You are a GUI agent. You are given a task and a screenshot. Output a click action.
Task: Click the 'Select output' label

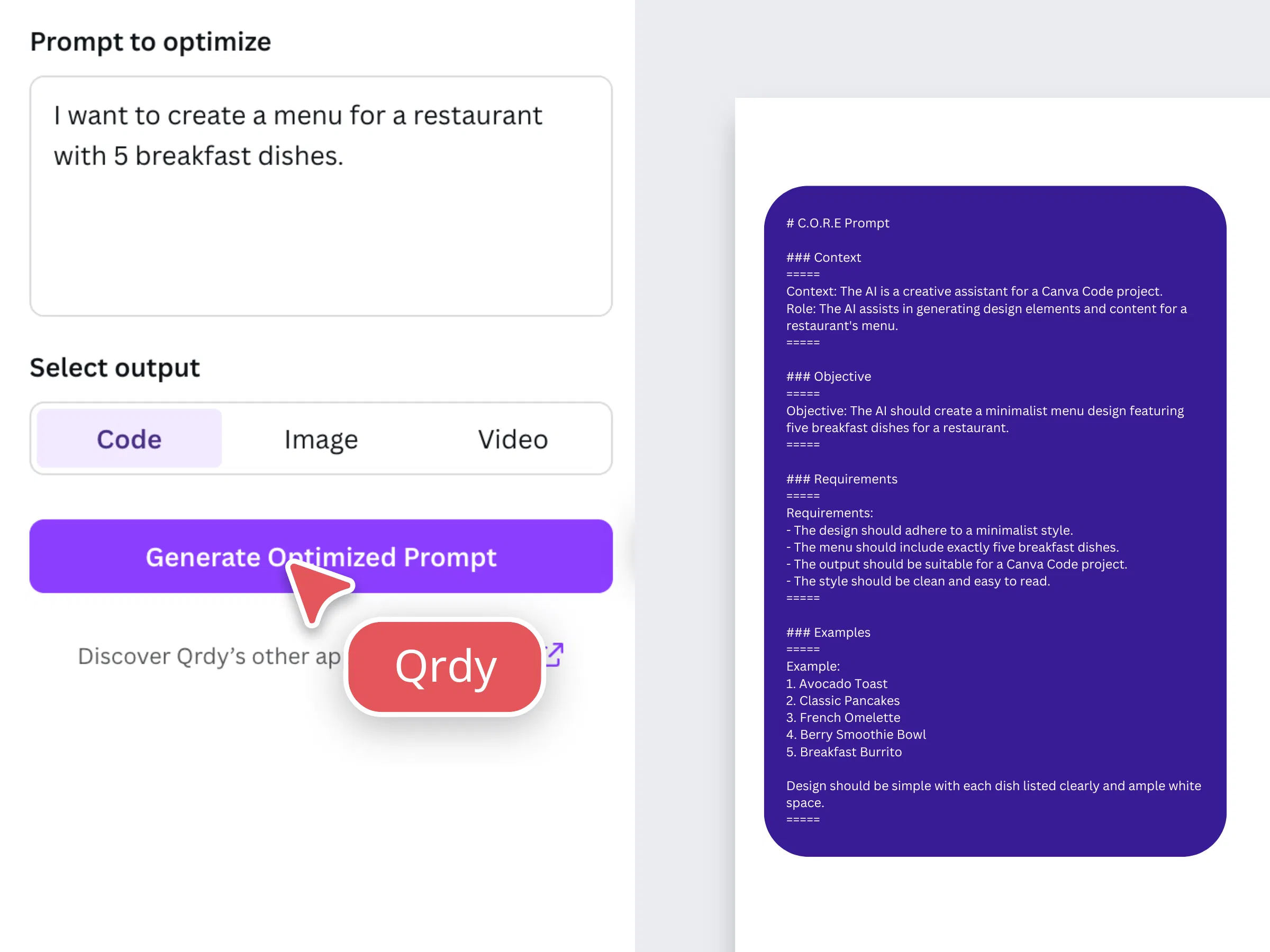coord(115,368)
